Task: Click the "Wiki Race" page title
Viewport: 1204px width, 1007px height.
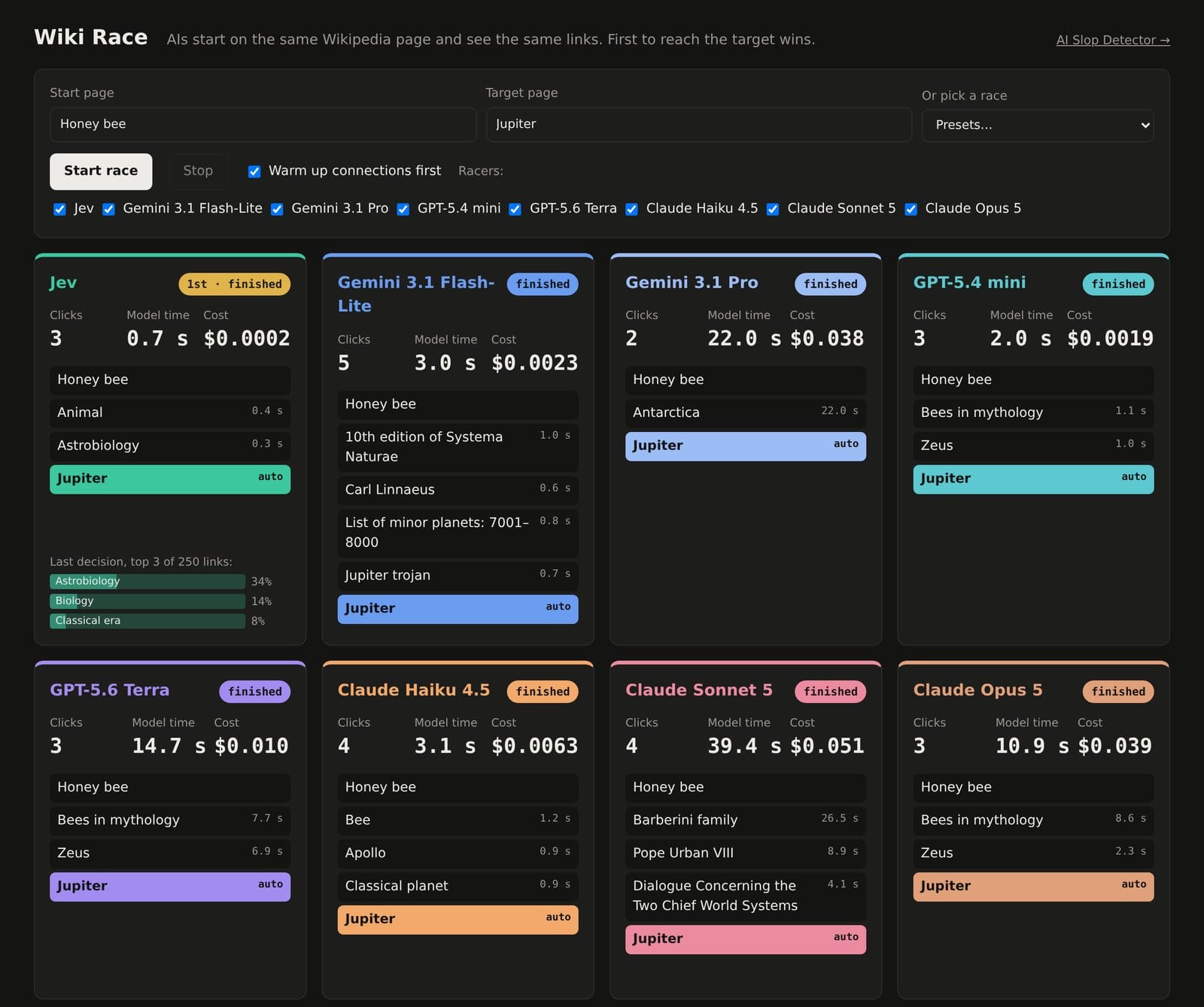Action: pyautogui.click(x=91, y=38)
